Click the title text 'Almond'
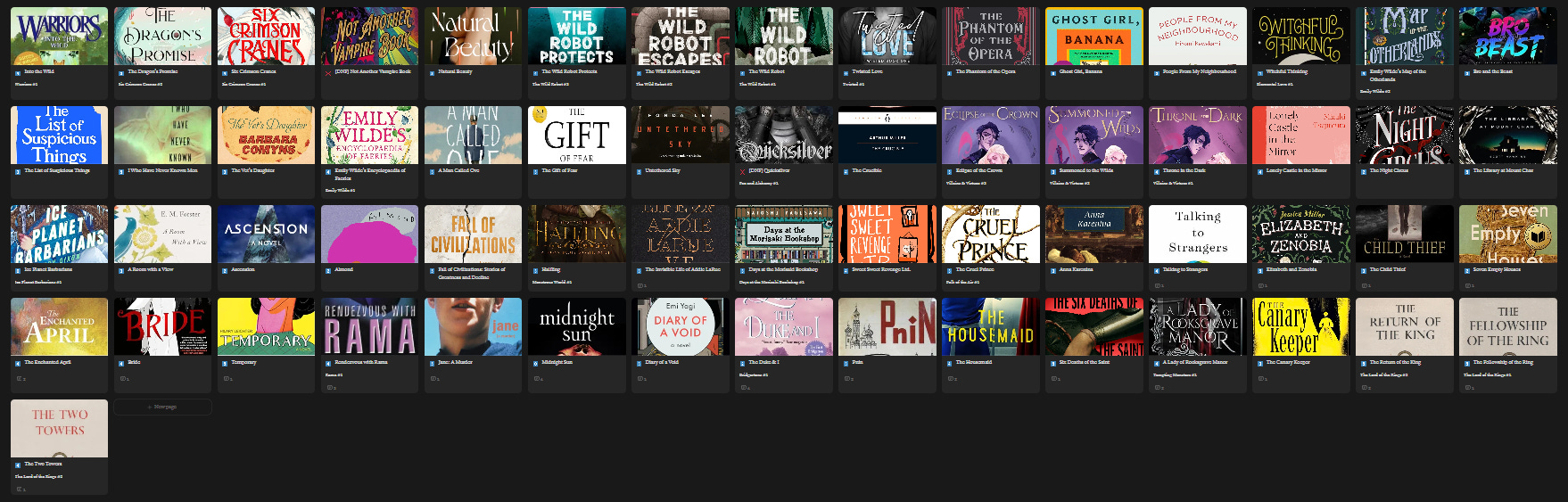The width and height of the screenshot is (1568, 502). 343,269
